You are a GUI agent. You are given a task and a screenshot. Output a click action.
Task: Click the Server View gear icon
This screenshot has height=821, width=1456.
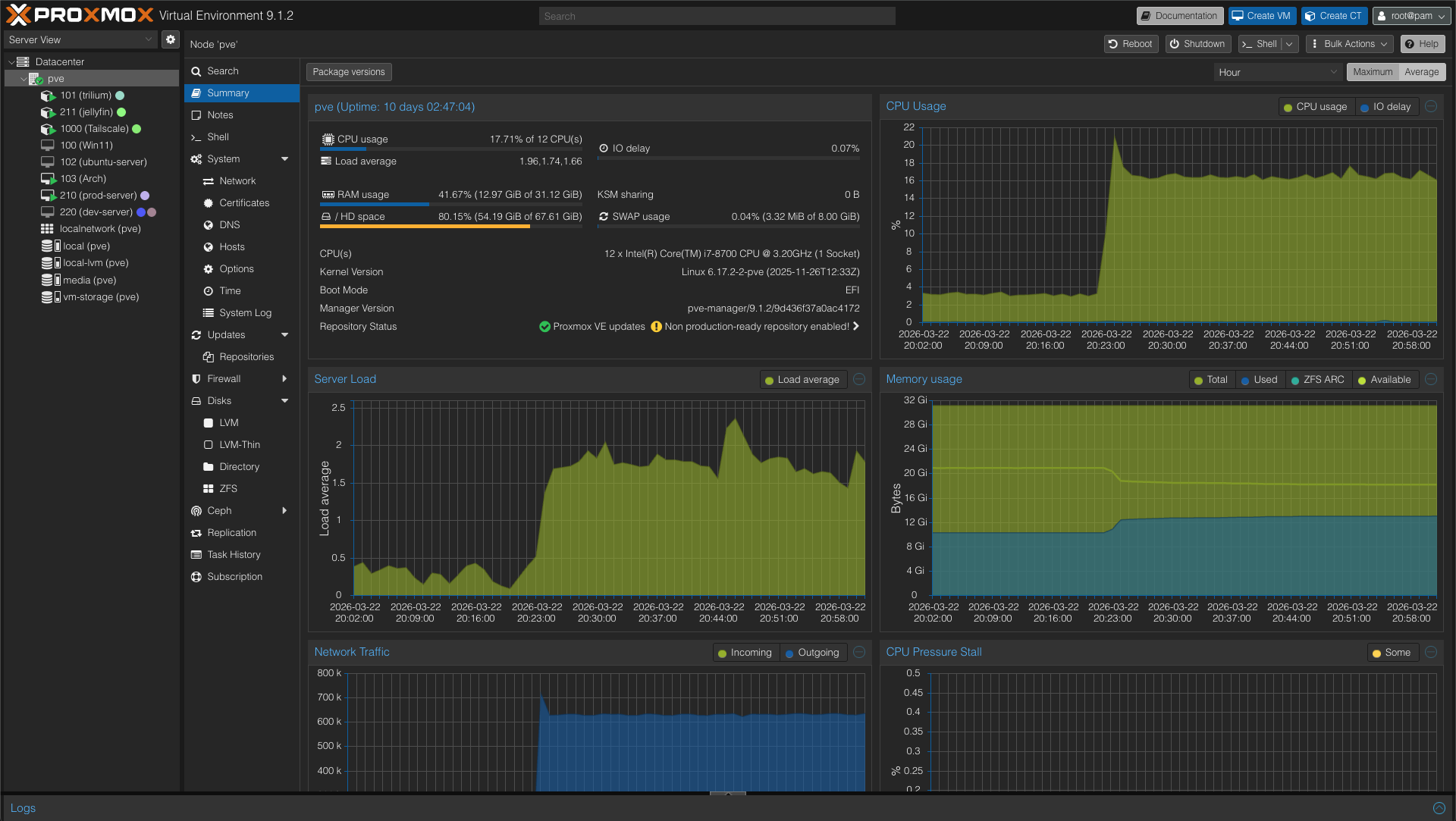170,39
